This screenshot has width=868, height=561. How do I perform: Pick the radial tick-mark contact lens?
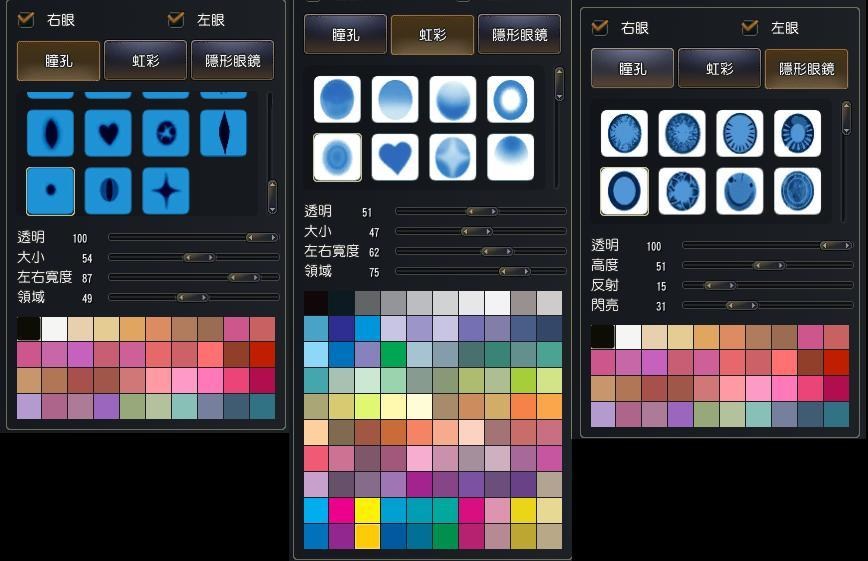click(740, 133)
